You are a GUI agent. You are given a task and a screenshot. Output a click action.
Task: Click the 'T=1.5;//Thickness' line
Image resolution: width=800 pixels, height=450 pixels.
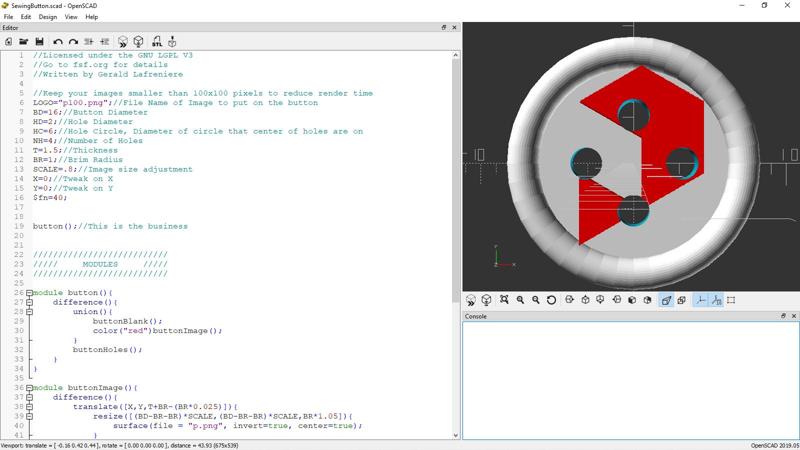pos(75,150)
